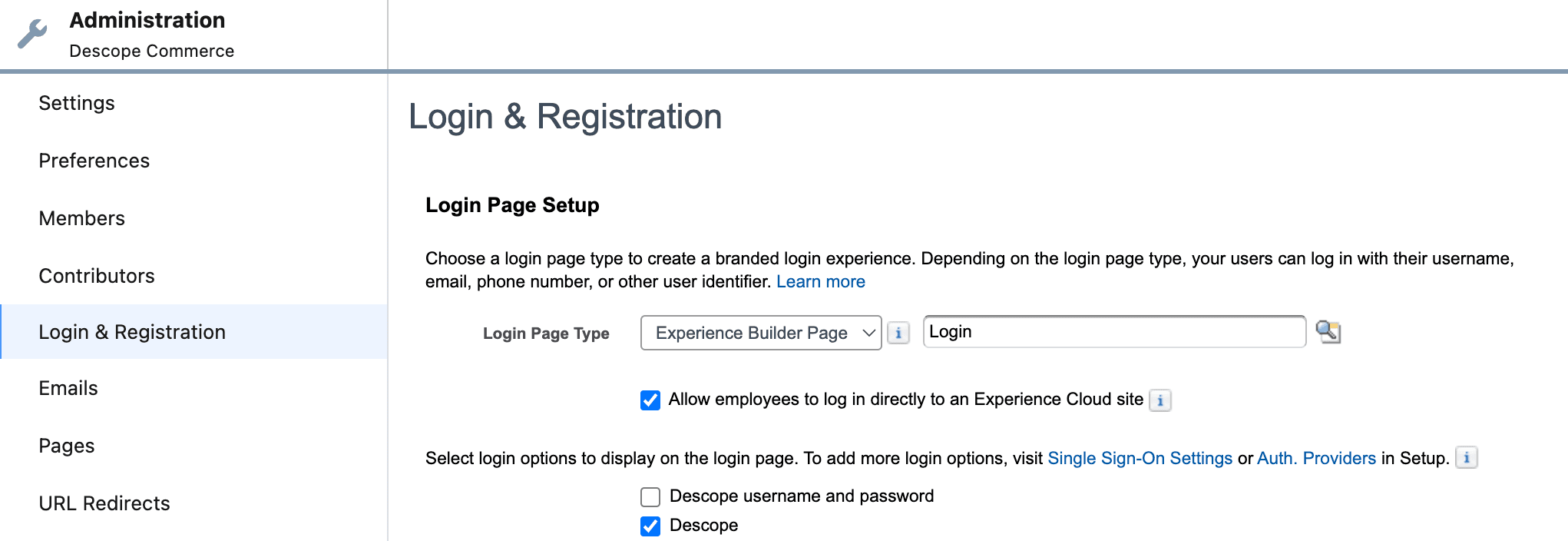Click the Administration wrench icon

[32, 34]
